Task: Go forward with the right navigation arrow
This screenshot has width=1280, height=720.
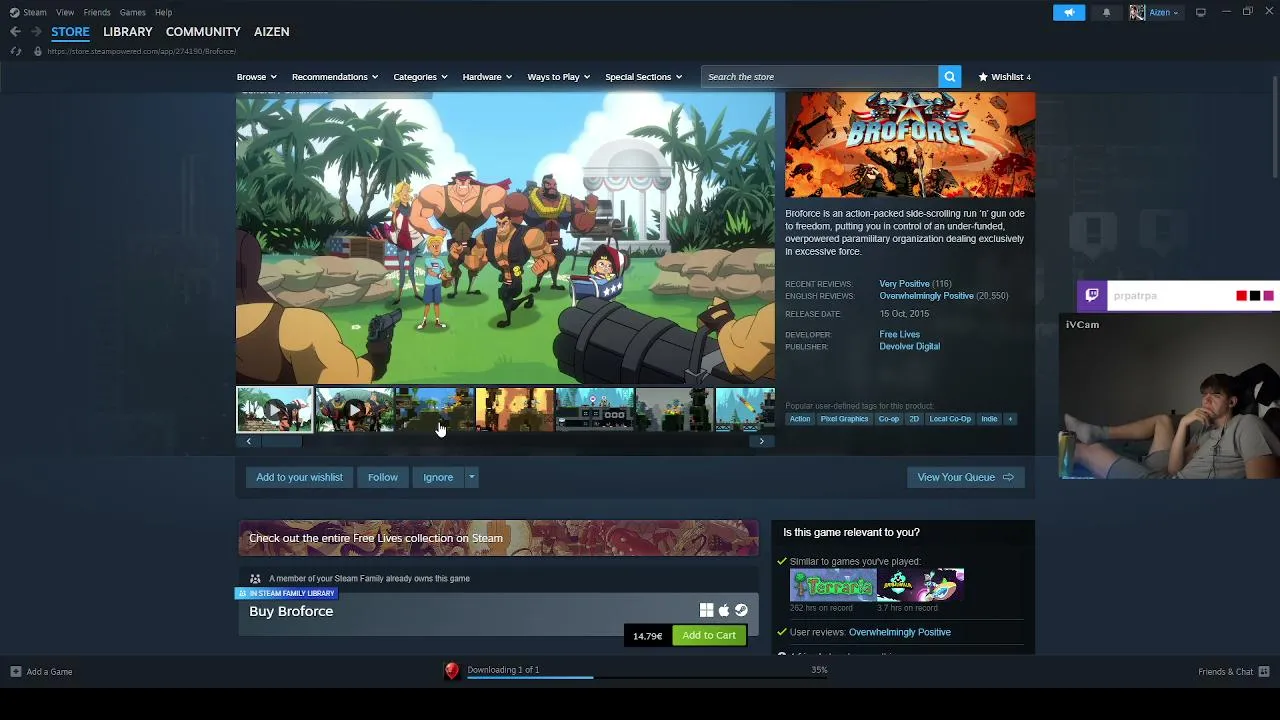Action: pos(36,32)
